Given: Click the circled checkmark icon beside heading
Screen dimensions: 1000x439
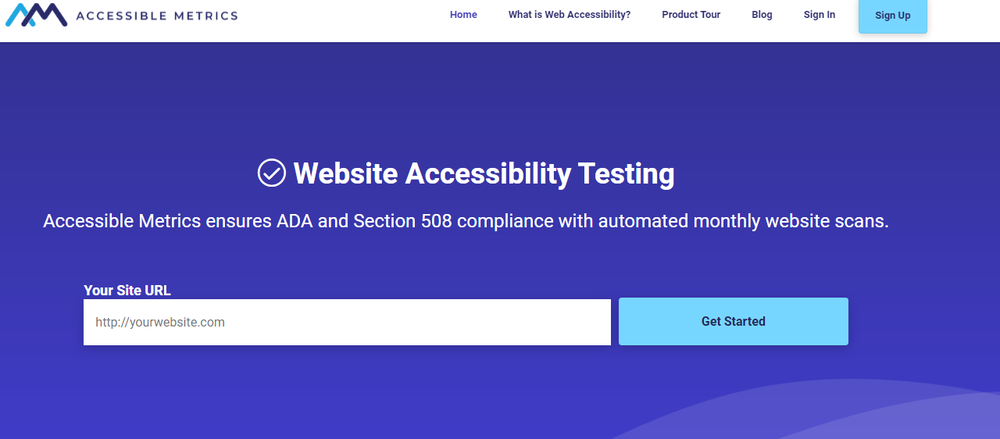Looking at the screenshot, I should click(272, 173).
